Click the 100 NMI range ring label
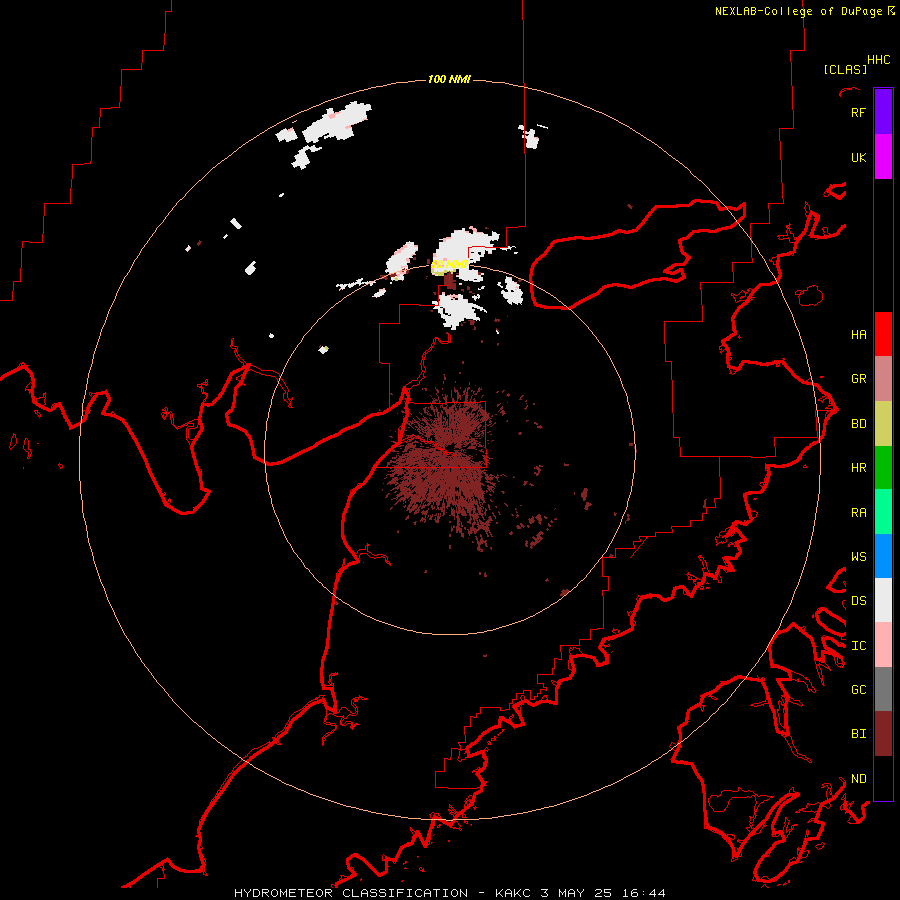The height and width of the screenshot is (900, 900). tap(449, 79)
